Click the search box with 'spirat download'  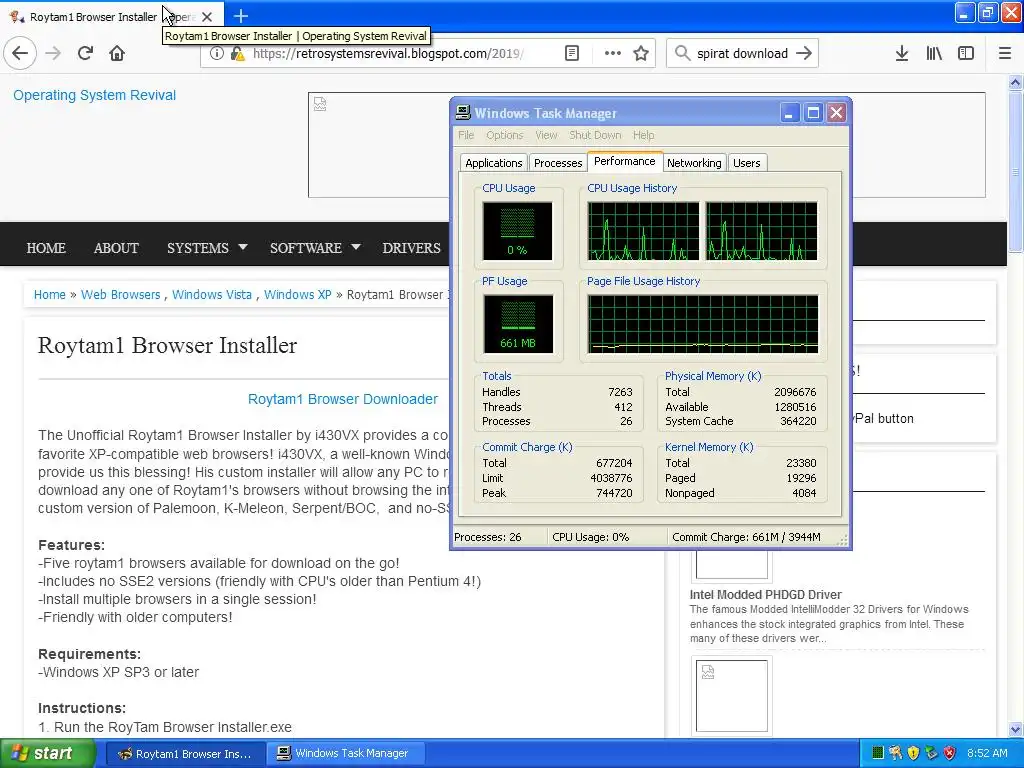click(x=742, y=54)
